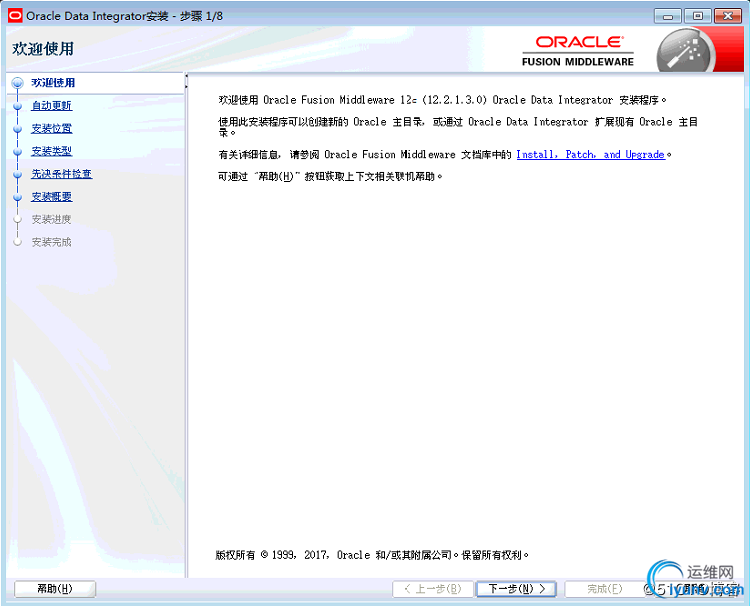Click the welcome text mentioning 12c (12.2.1.3.0)
Image resolution: width=750 pixels, height=606 pixels.
coord(442,100)
